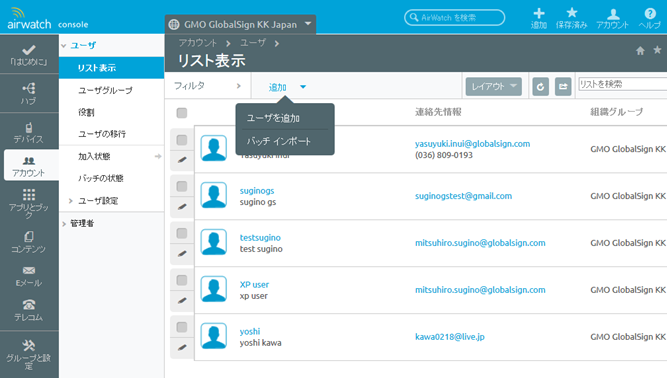
Task: Focus the AirWatch を検索 search box
Action: pyautogui.click(x=454, y=17)
